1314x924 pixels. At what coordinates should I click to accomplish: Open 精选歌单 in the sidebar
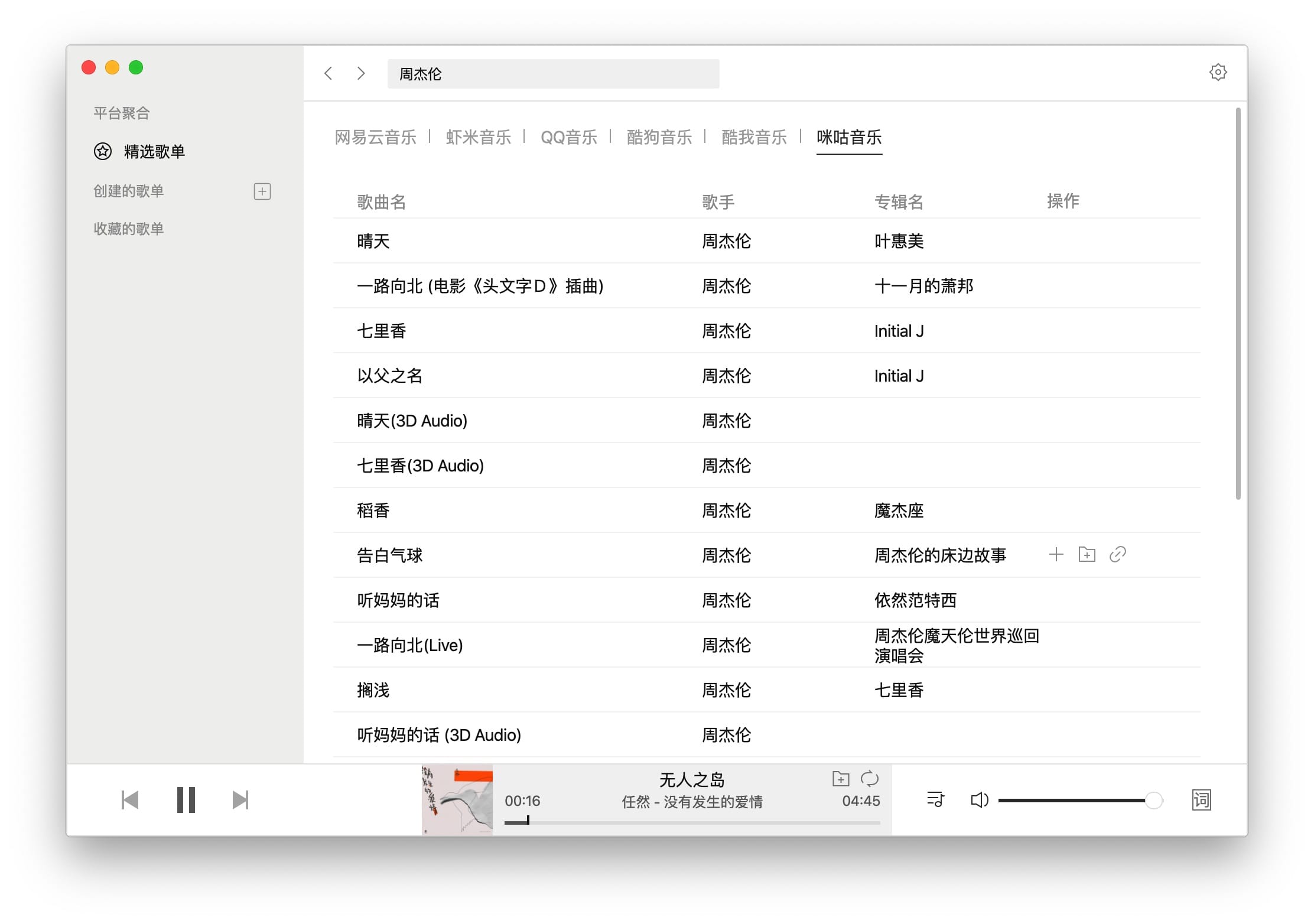tap(154, 152)
